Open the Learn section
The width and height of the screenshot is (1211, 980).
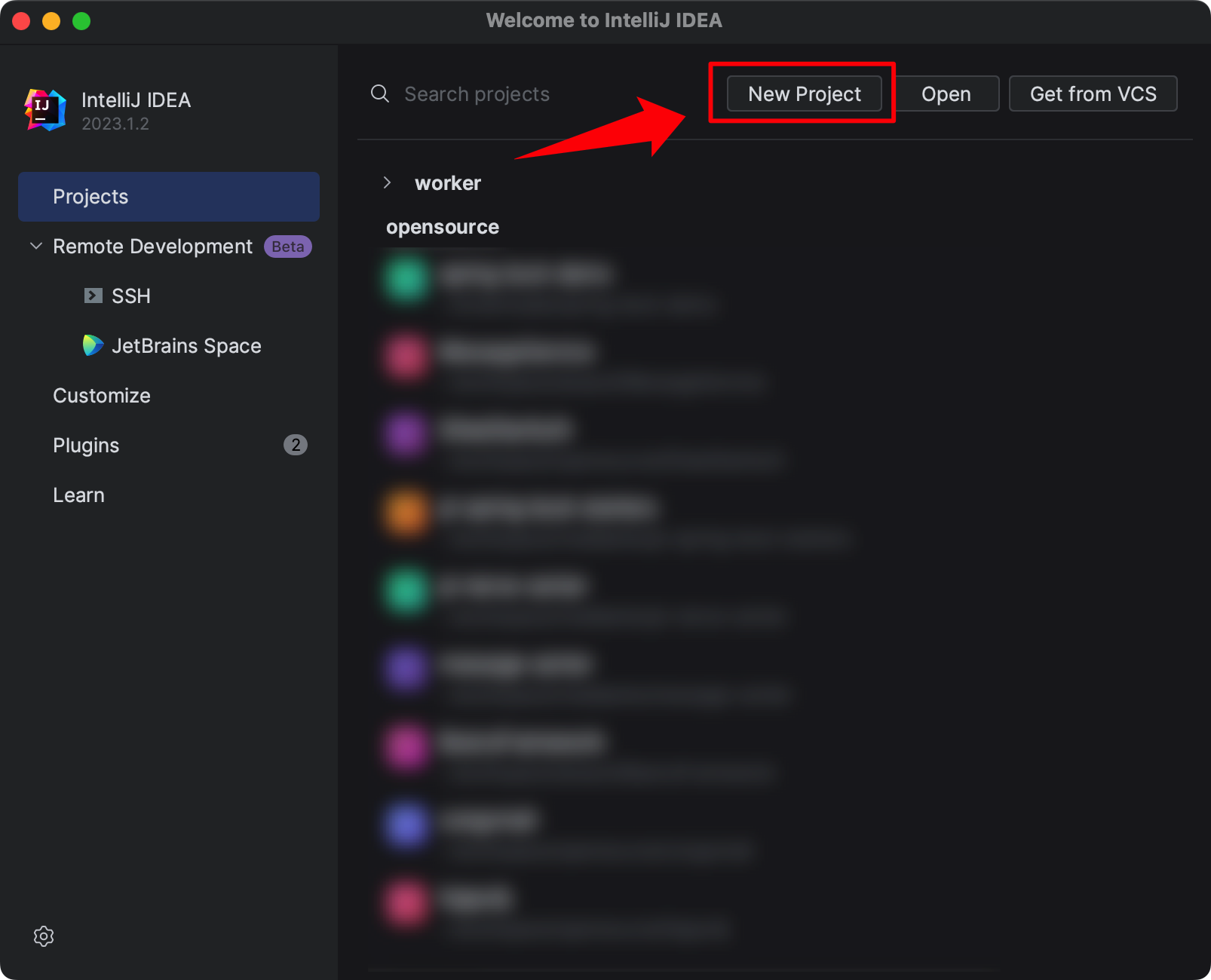[78, 495]
